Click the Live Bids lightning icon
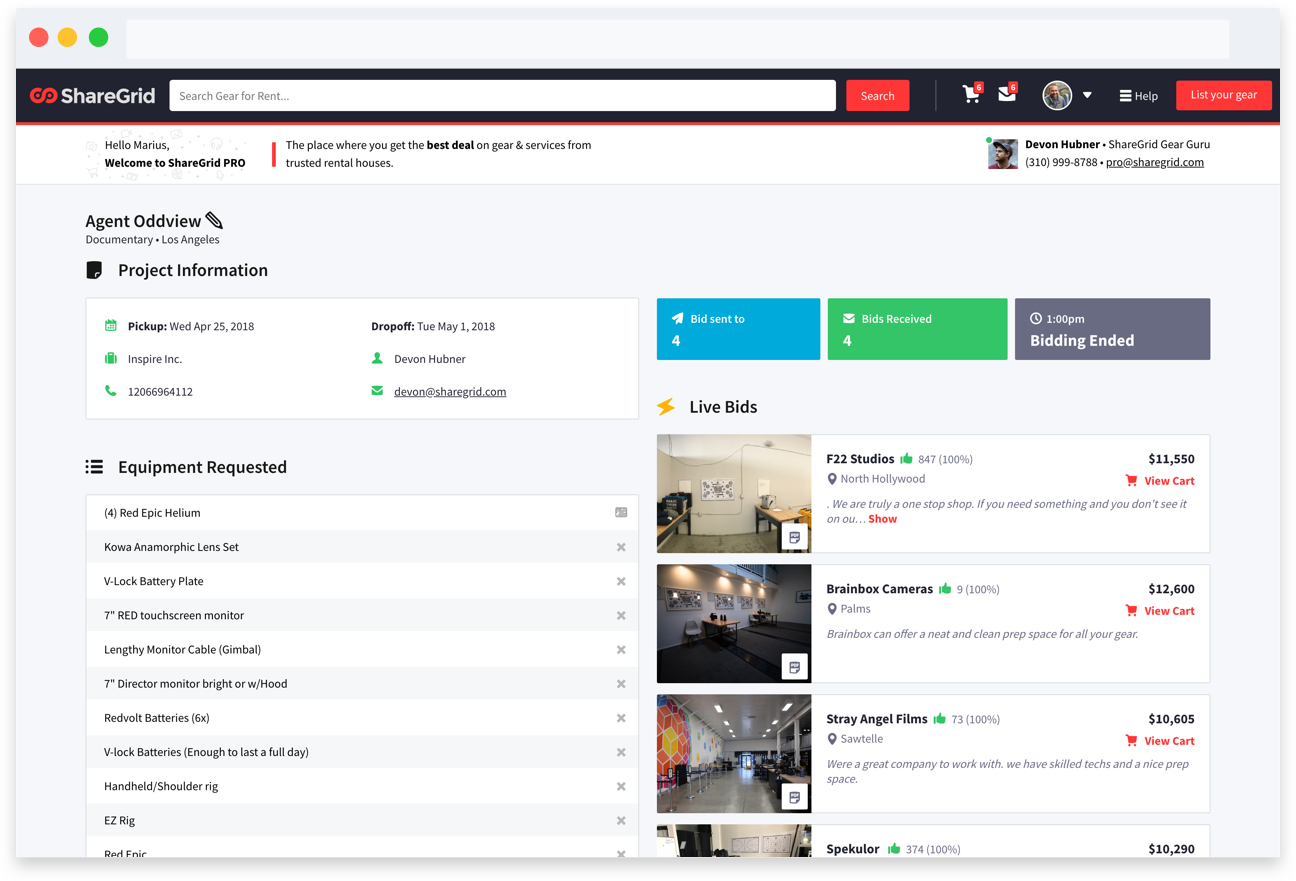Viewport: 1296px width, 881px height. tap(666, 407)
